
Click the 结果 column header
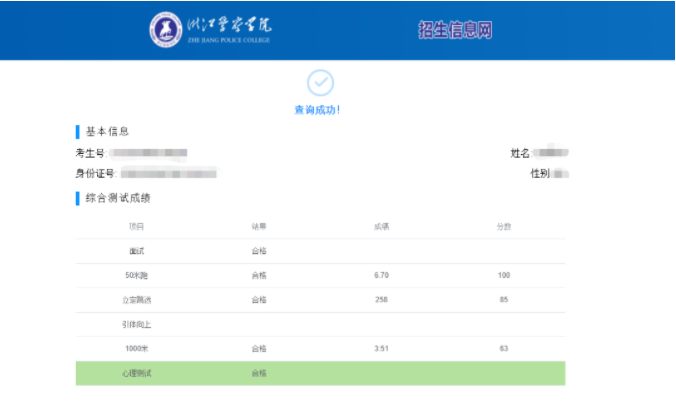click(x=259, y=227)
